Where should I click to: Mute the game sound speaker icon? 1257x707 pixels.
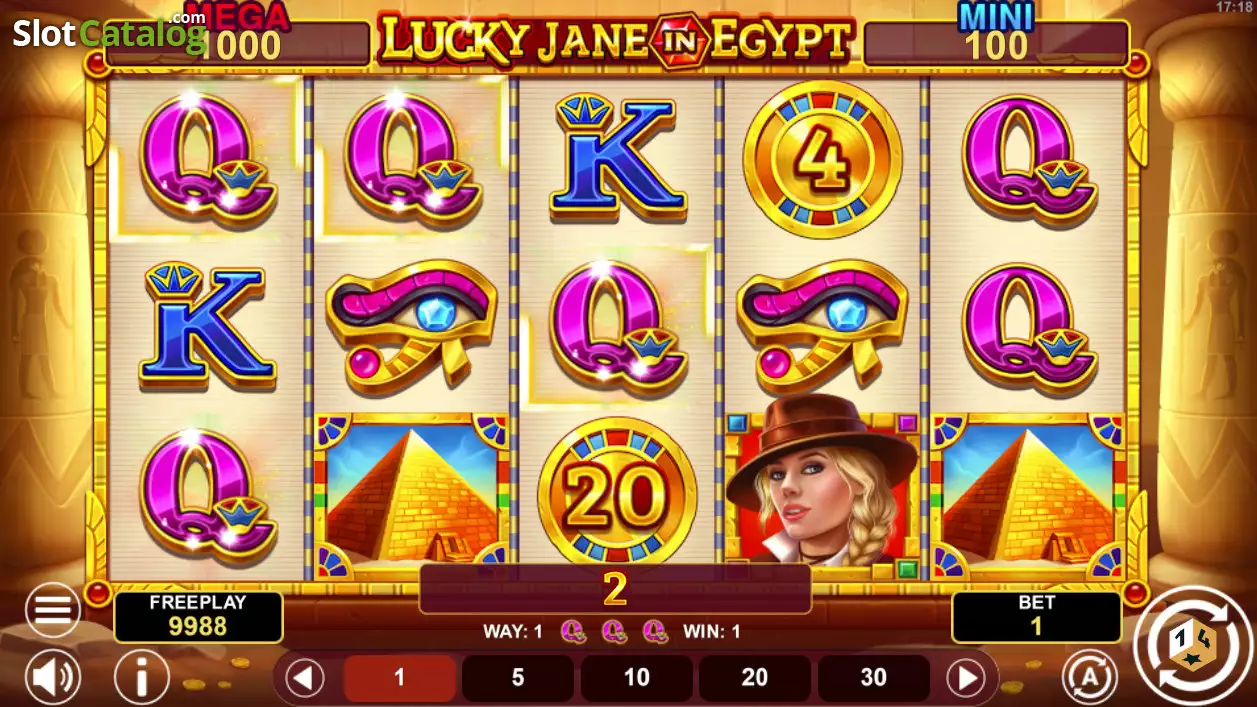52,677
